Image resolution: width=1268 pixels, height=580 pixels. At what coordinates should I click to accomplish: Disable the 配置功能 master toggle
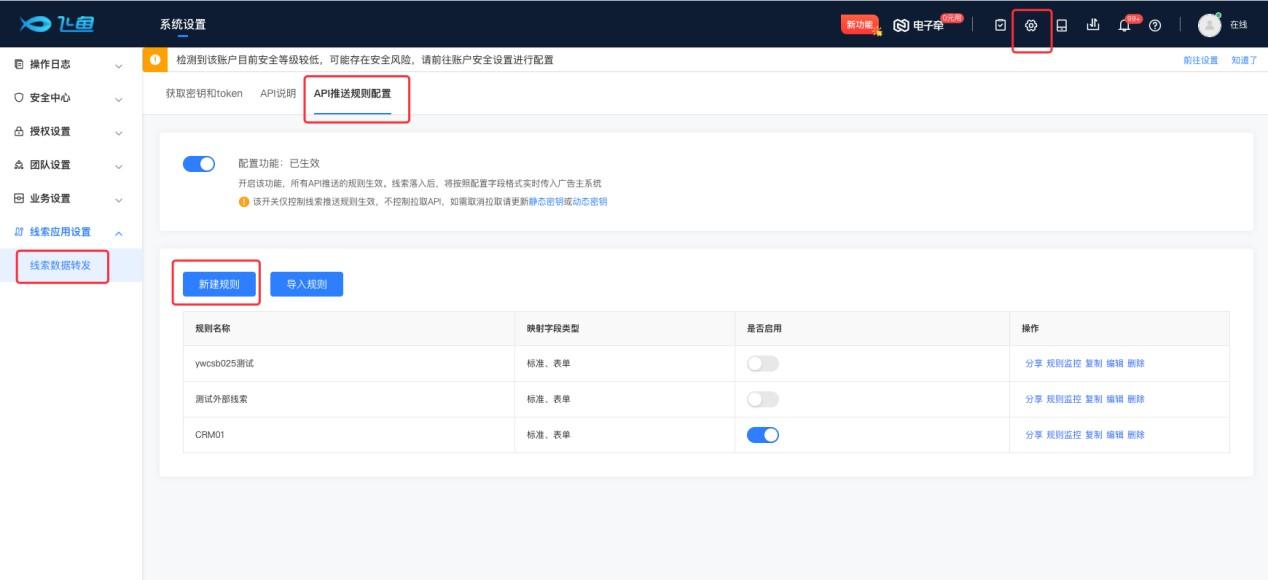(x=199, y=164)
